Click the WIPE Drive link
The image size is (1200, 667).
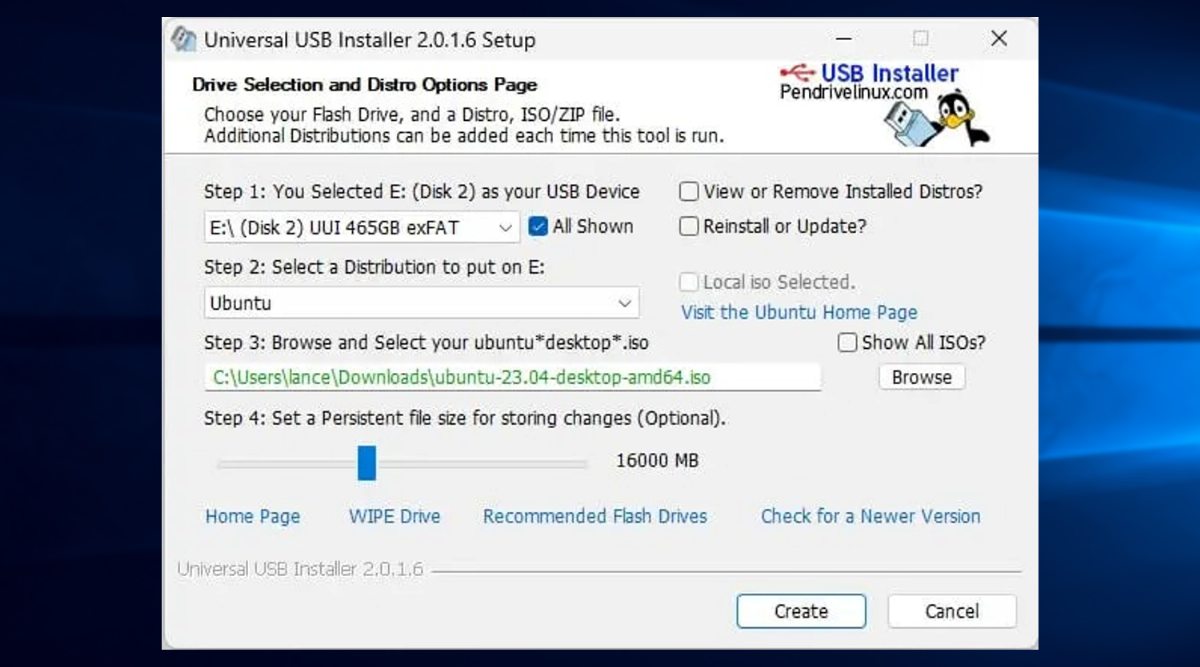[394, 516]
